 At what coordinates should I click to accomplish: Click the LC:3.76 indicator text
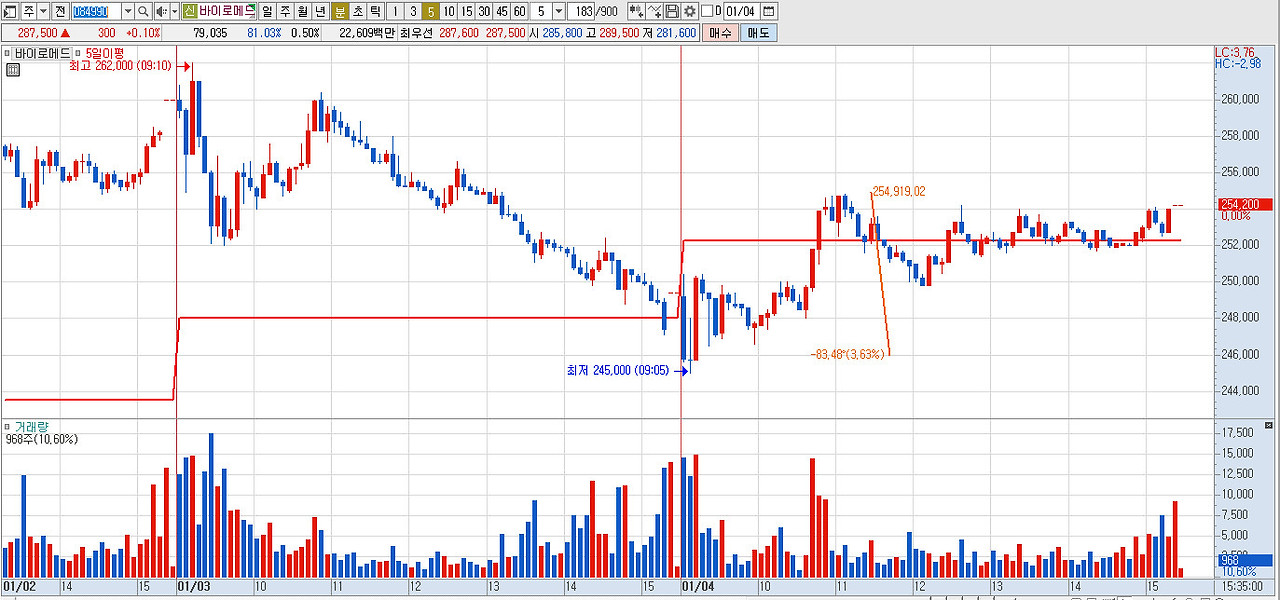(x=1233, y=52)
